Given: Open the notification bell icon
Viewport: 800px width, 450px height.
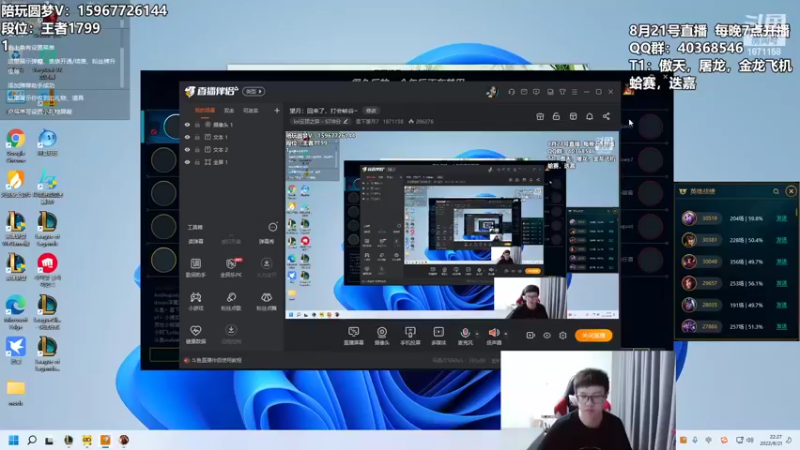Looking at the screenshot, I should (x=589, y=116).
